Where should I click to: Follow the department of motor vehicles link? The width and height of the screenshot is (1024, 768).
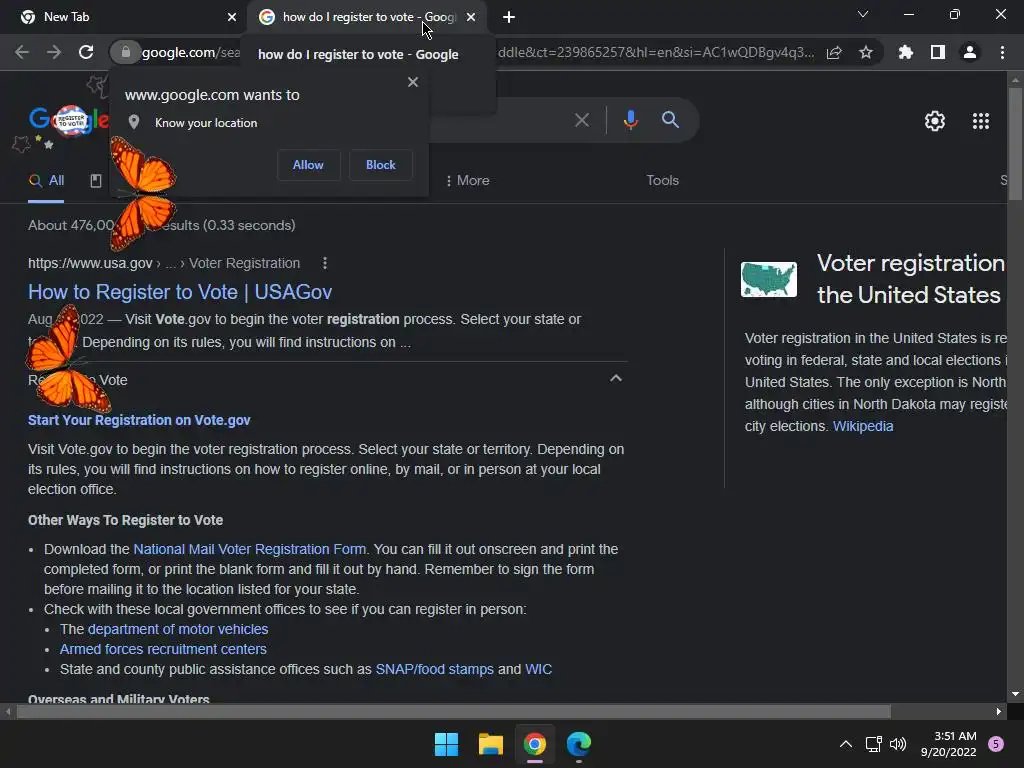(x=178, y=629)
